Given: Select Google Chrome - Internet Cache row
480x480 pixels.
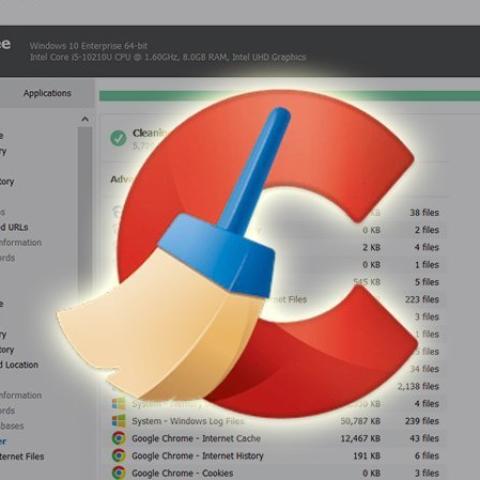Looking at the screenshot, I should coord(275,438).
